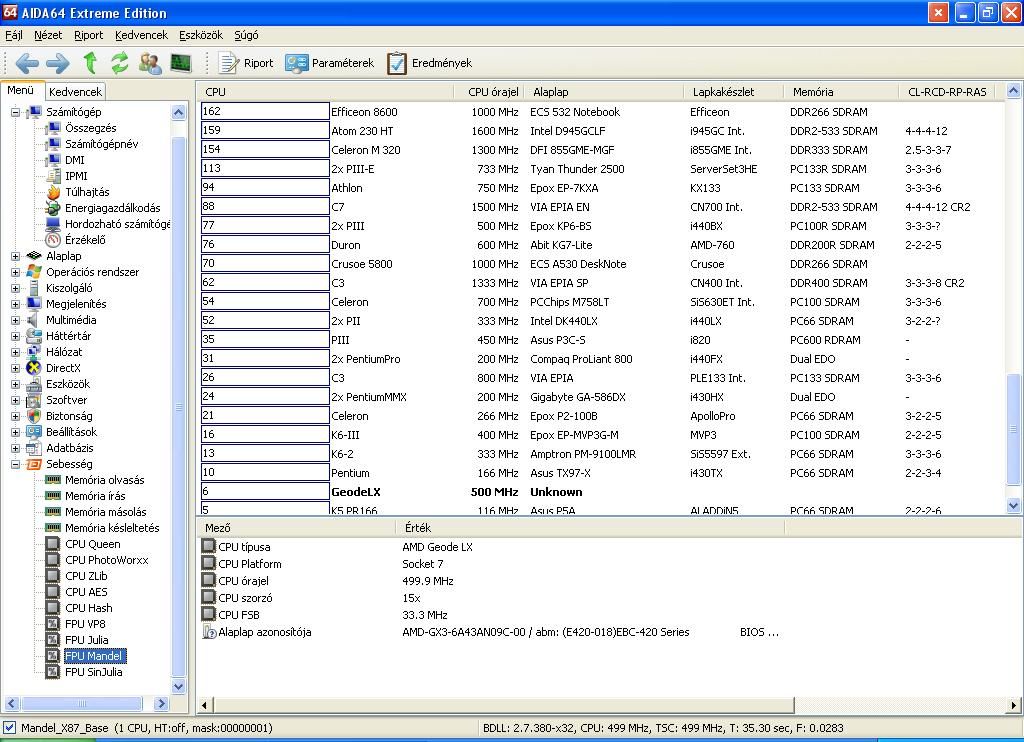Select the CPU AES benchmark icon

tap(53, 592)
